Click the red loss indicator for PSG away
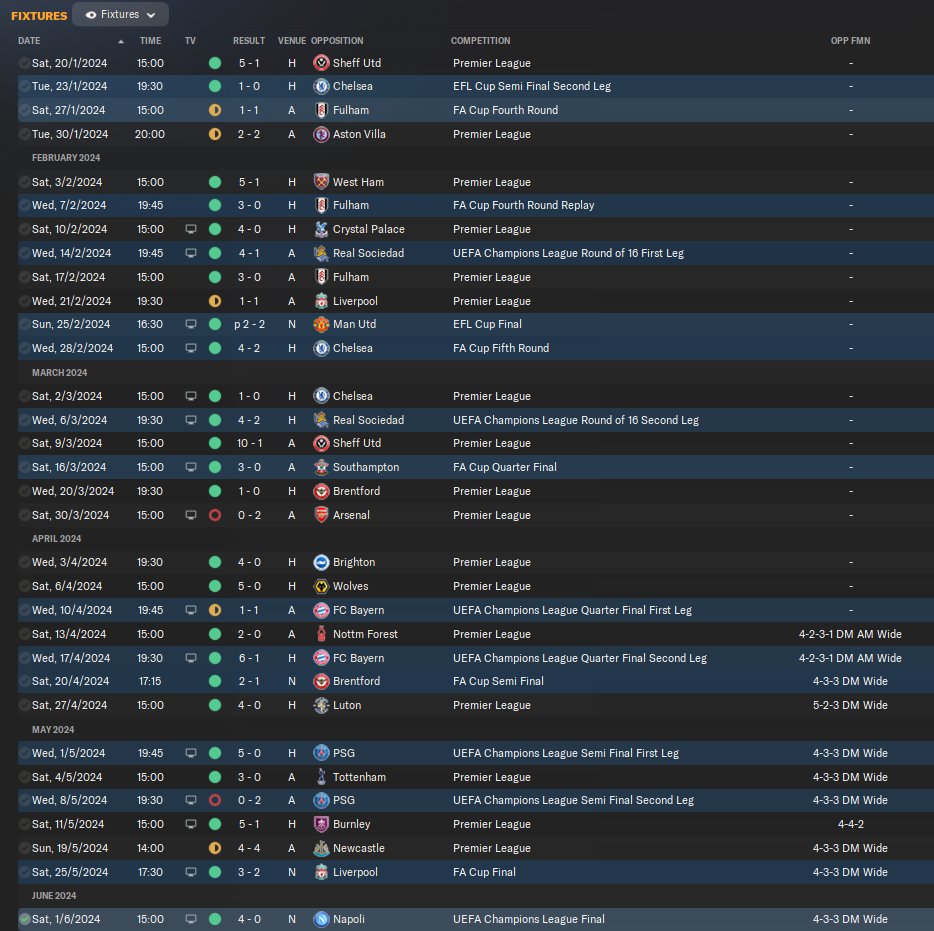The image size is (934, 931). coord(215,800)
